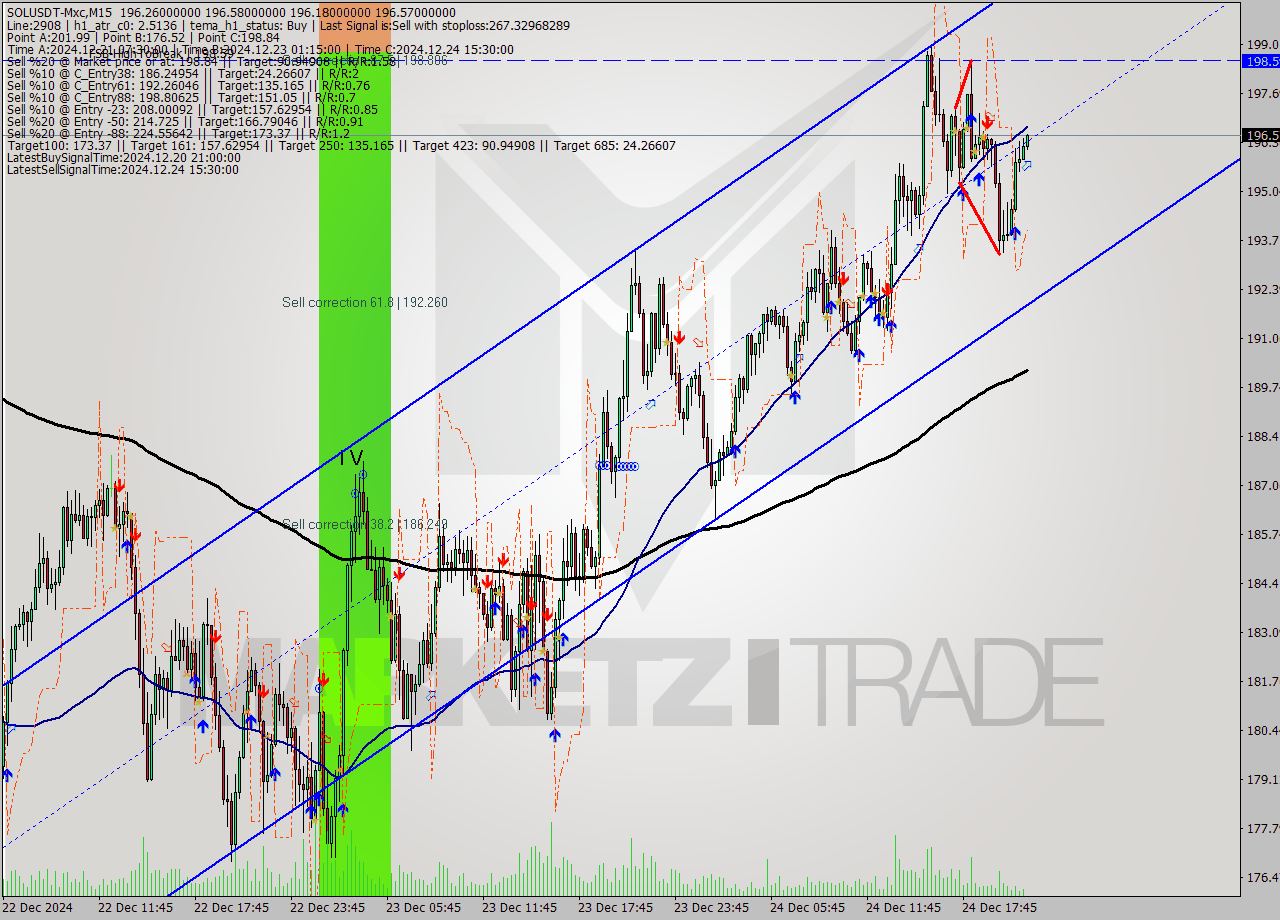Click the '23 Dec 17:45' time axis label
Image resolution: width=1280 pixels, height=920 pixels.
615,908
